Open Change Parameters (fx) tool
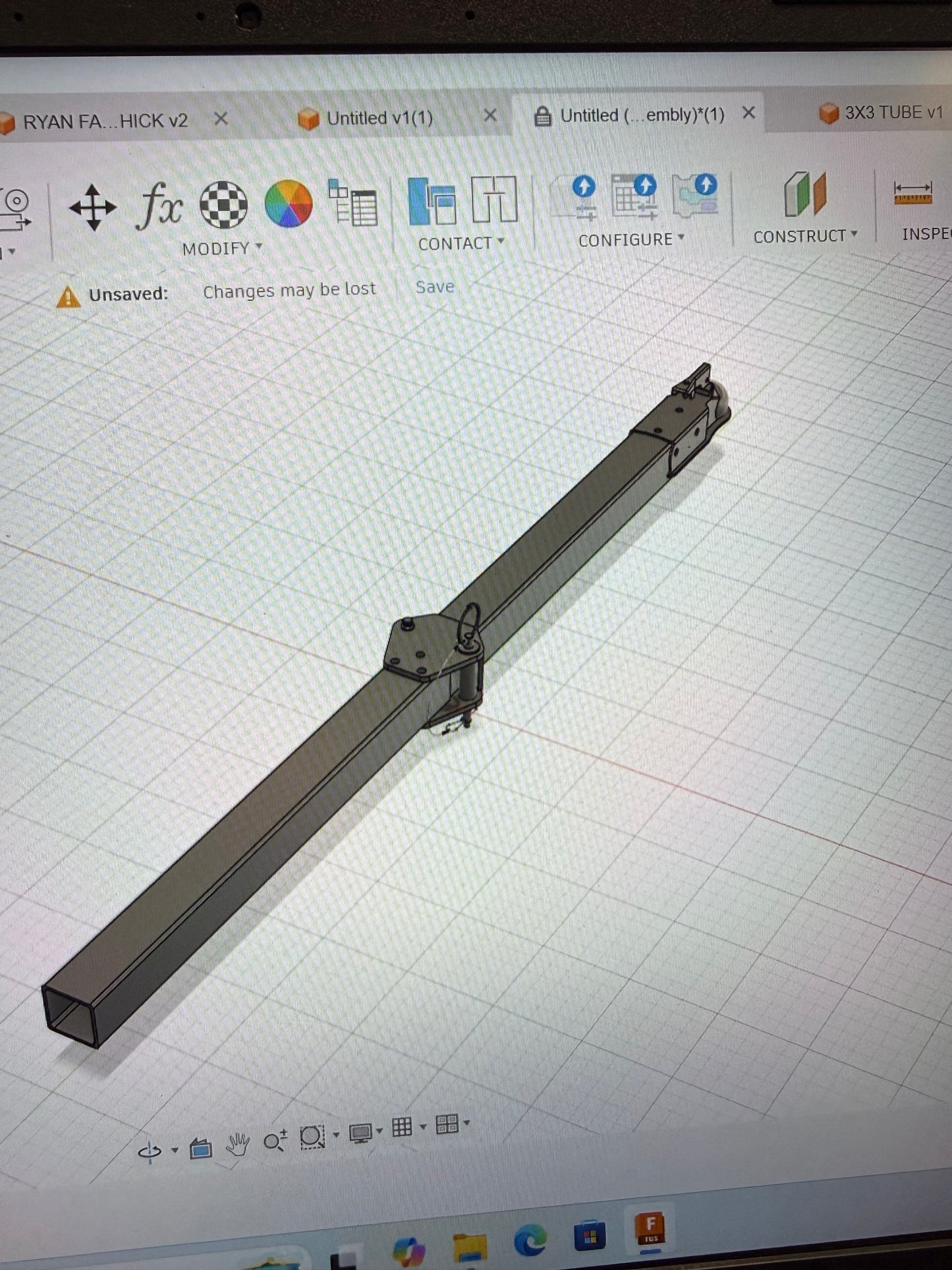The width and height of the screenshot is (952, 1270). pos(159,206)
